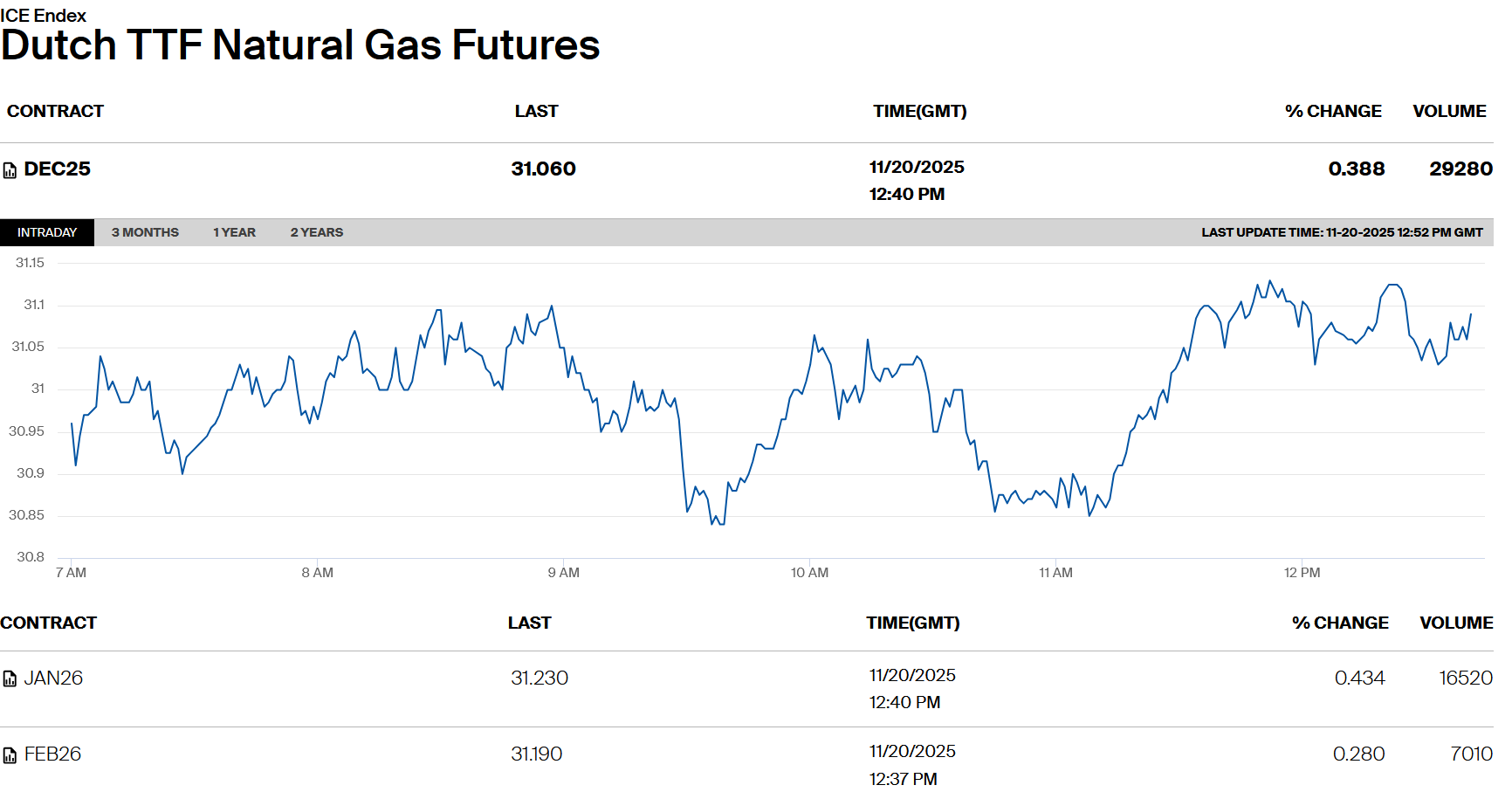Open the JAN26 contract link
Screen dimensions: 1512x792
[x=53, y=678]
